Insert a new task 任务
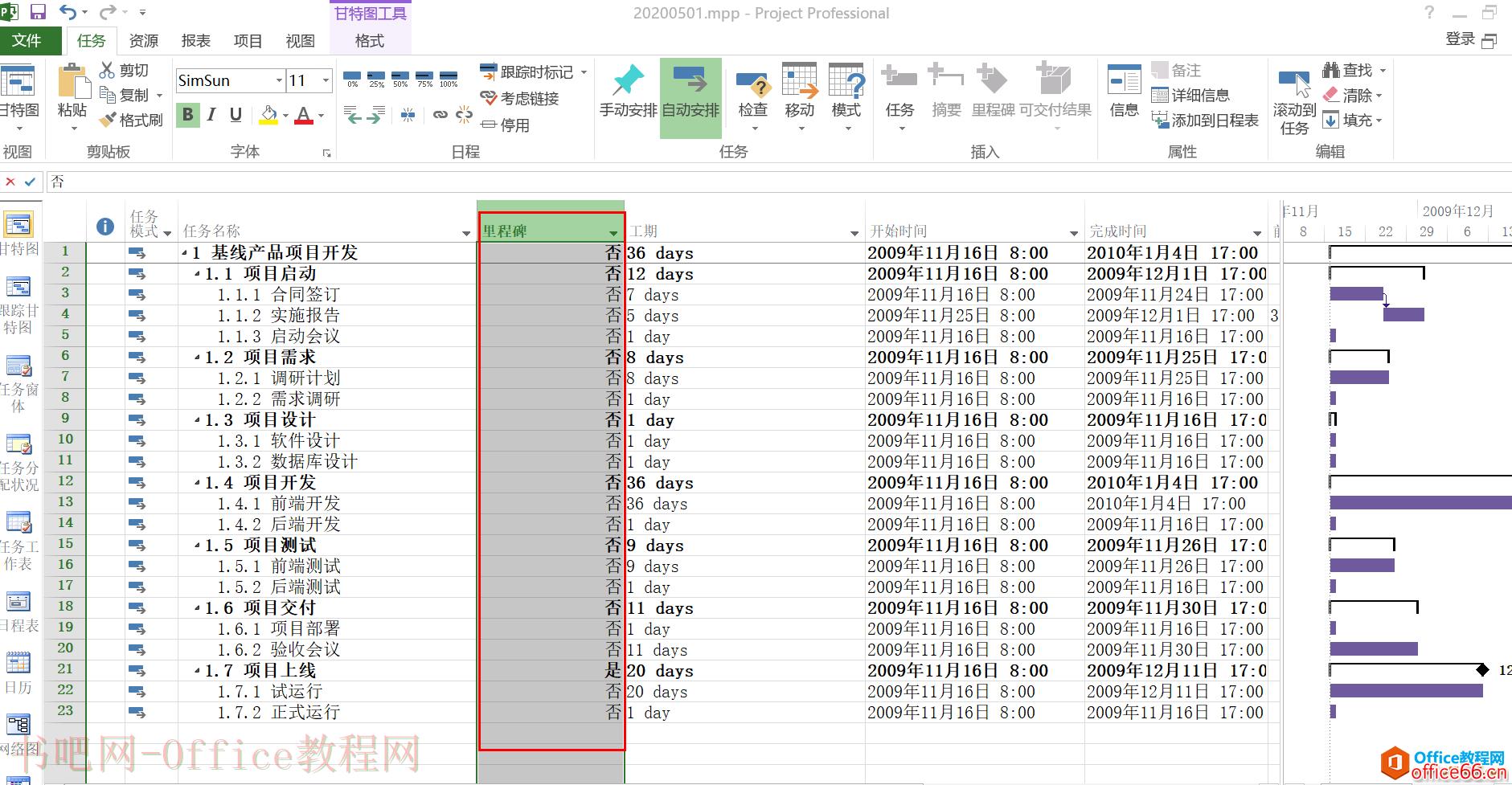Screen dimensions: 1512x785 (x=899, y=95)
